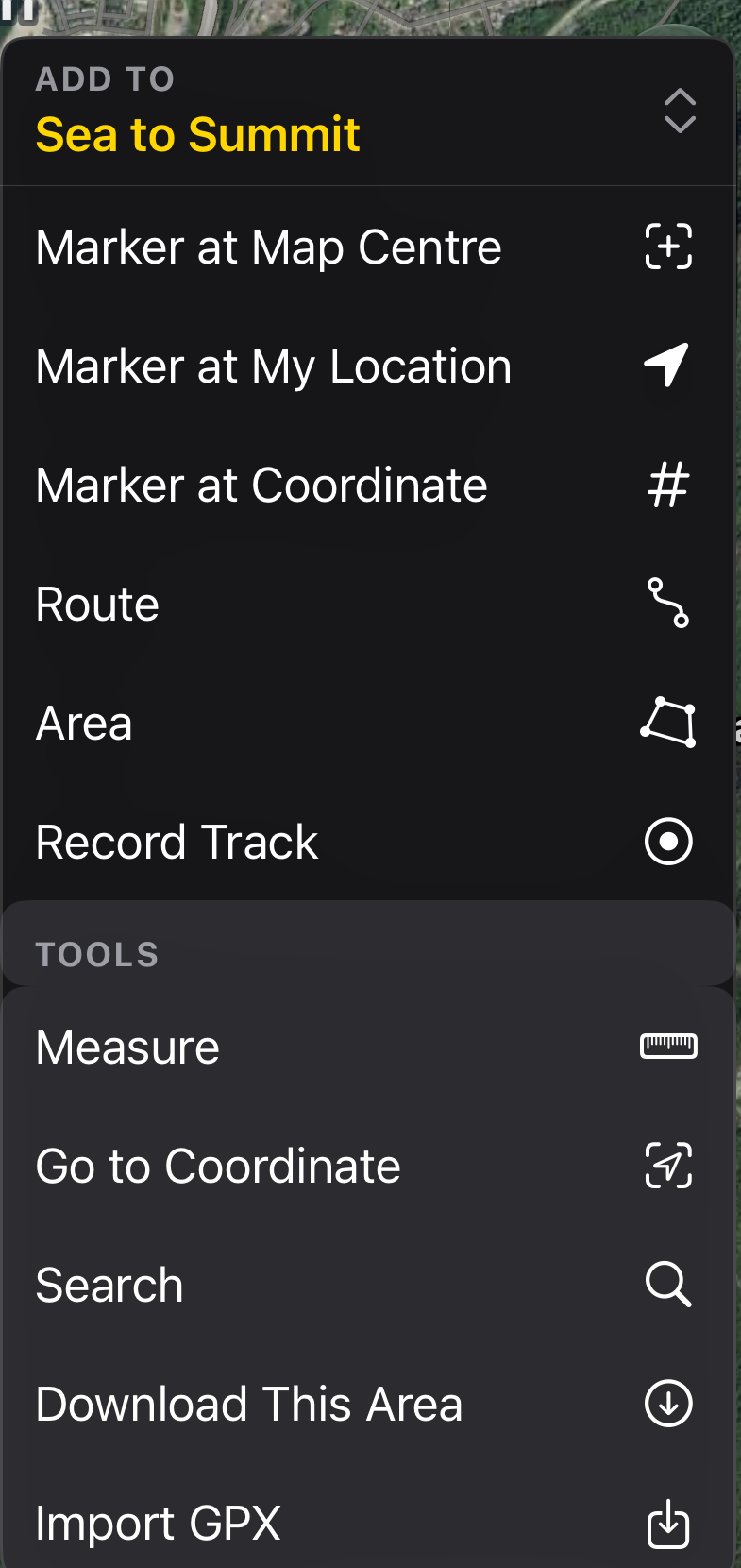The height and width of the screenshot is (1568, 741).
Task: Click the Marker at Map Centre crosshair icon
Action: [668, 247]
